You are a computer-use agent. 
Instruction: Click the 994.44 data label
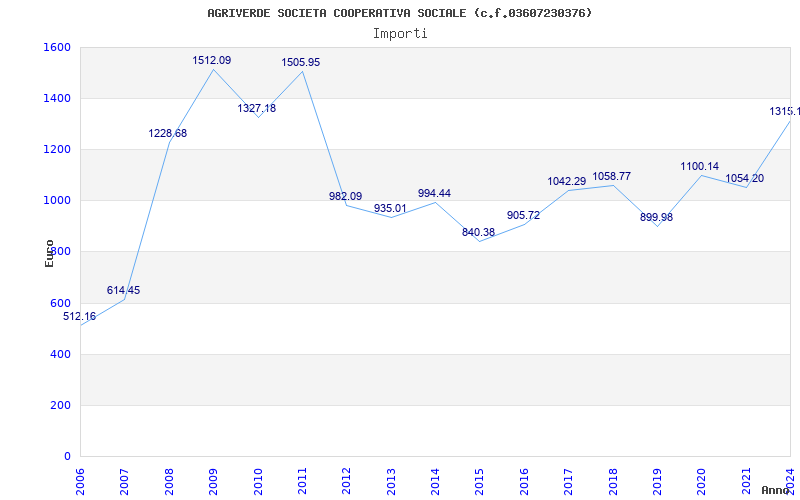tap(434, 193)
